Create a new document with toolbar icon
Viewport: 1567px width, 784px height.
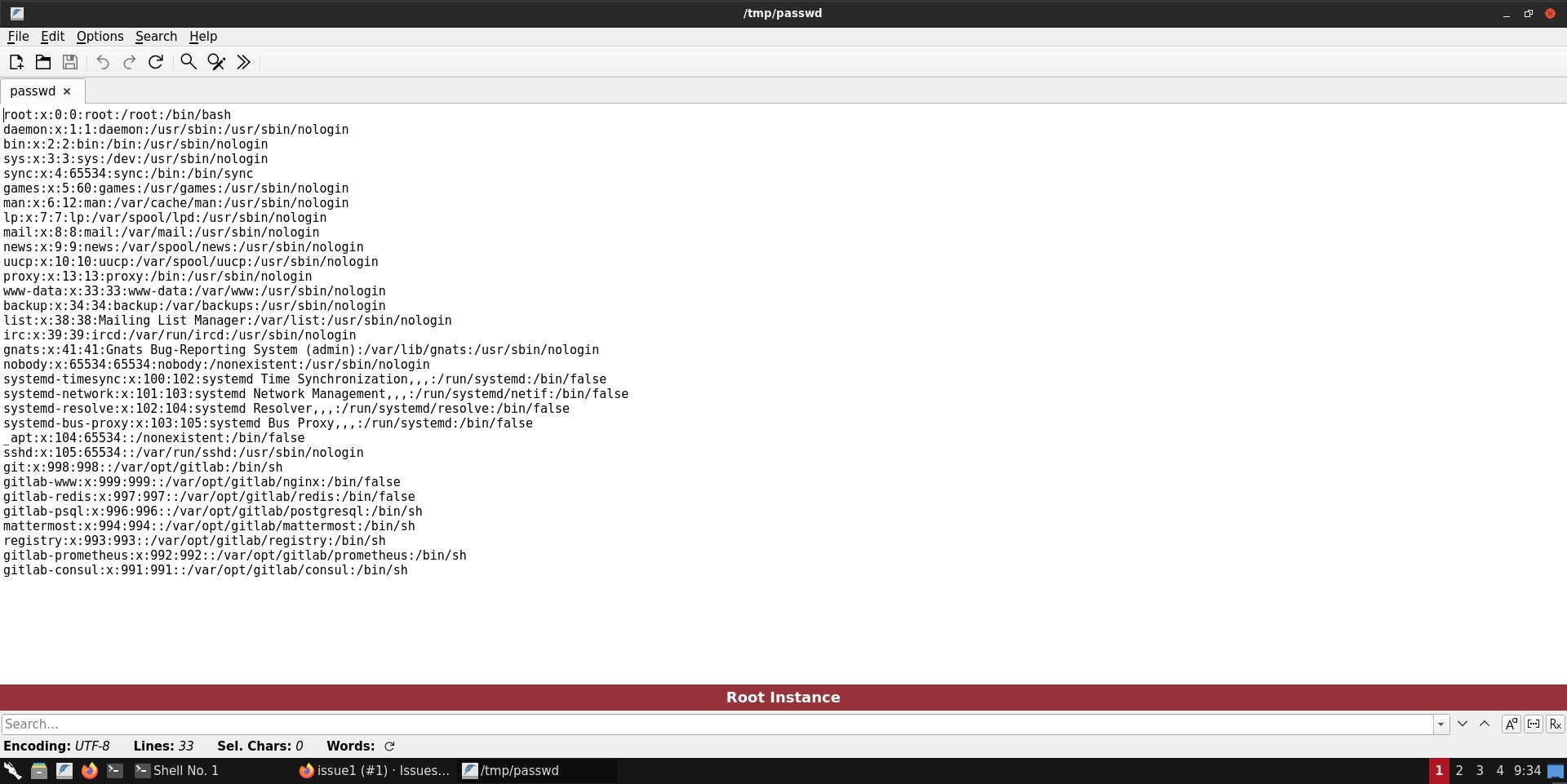[16, 62]
